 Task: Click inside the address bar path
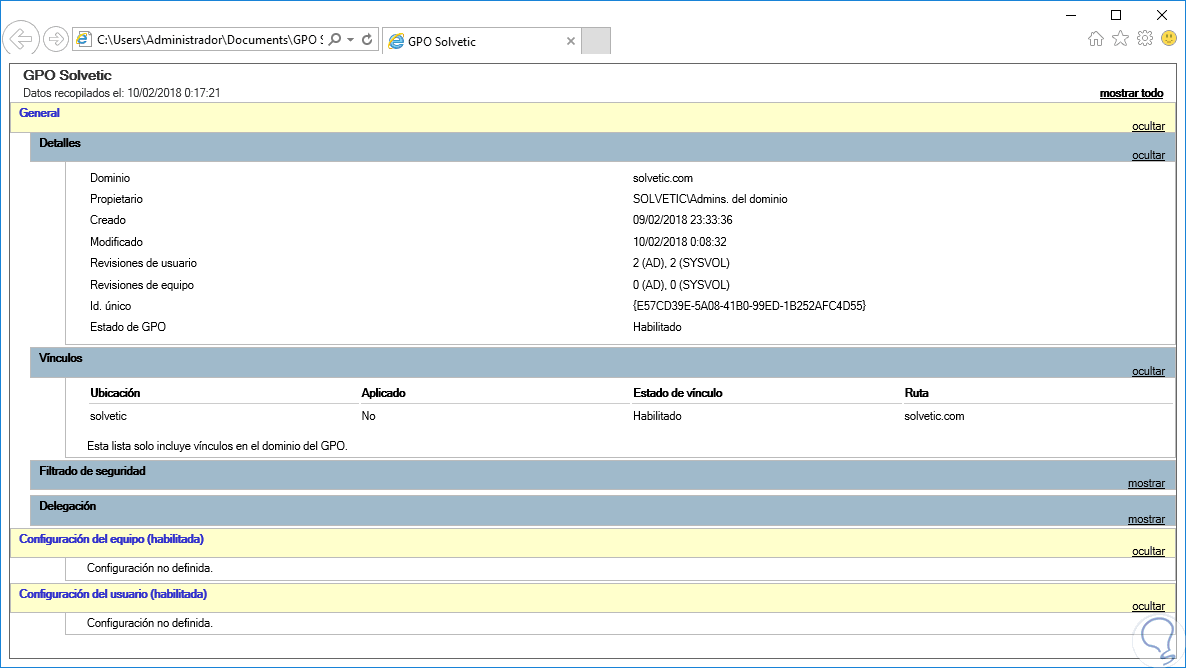[210, 39]
